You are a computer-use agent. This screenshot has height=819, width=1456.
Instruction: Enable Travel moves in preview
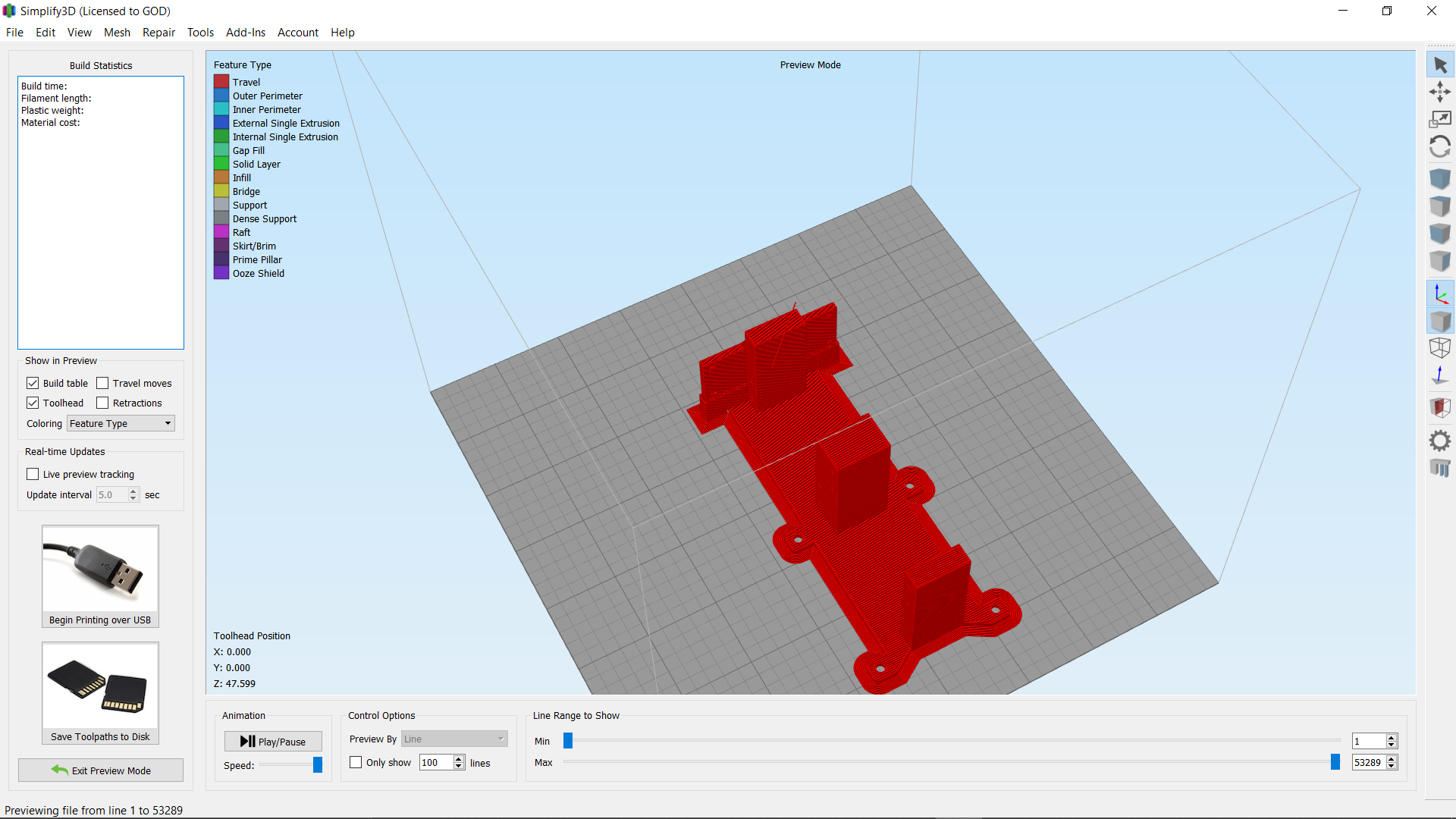click(x=103, y=383)
